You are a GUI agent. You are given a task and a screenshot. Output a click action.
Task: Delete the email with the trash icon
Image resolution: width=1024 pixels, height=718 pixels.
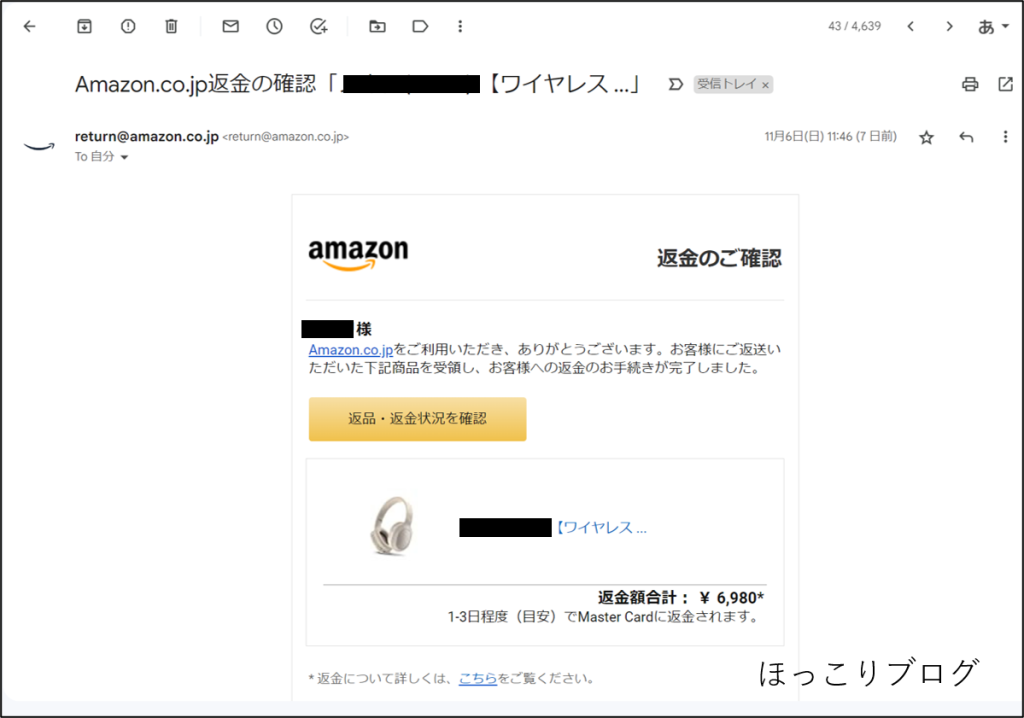pyautogui.click(x=171, y=26)
